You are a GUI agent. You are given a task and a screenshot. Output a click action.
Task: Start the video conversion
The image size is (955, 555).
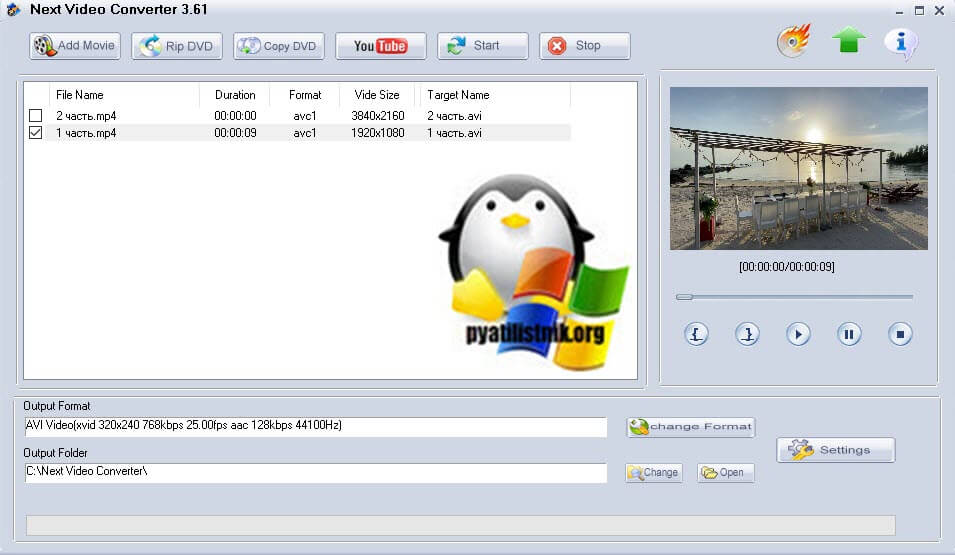482,46
